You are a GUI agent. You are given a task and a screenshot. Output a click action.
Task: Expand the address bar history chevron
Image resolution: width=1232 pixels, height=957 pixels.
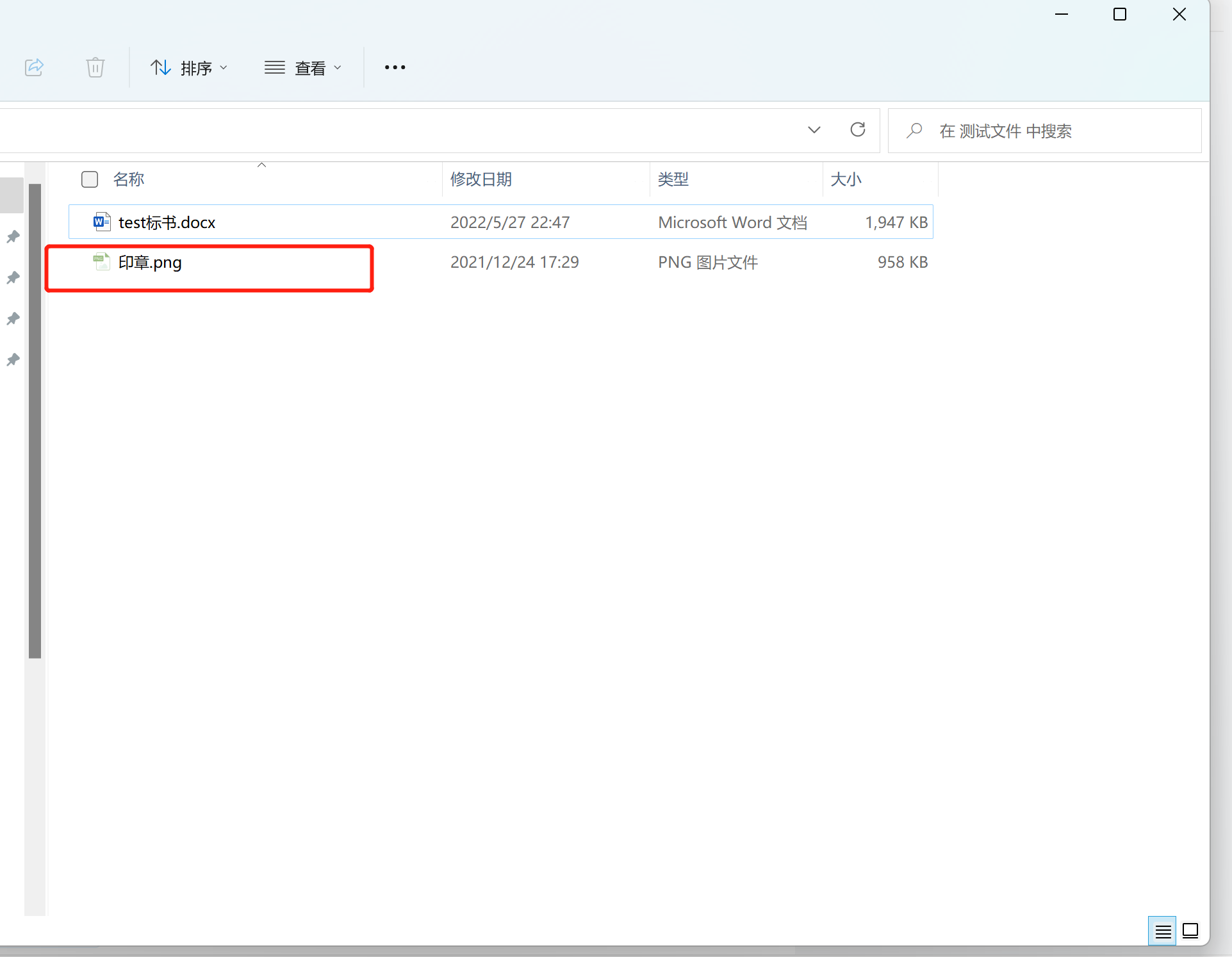(814, 130)
